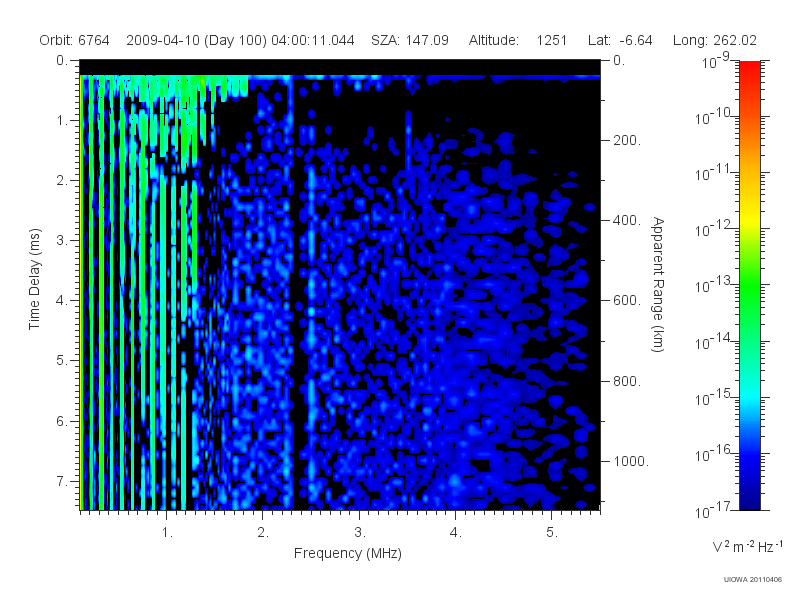Click the altitude value '1251'
The image size is (800, 600).
[552, 40]
